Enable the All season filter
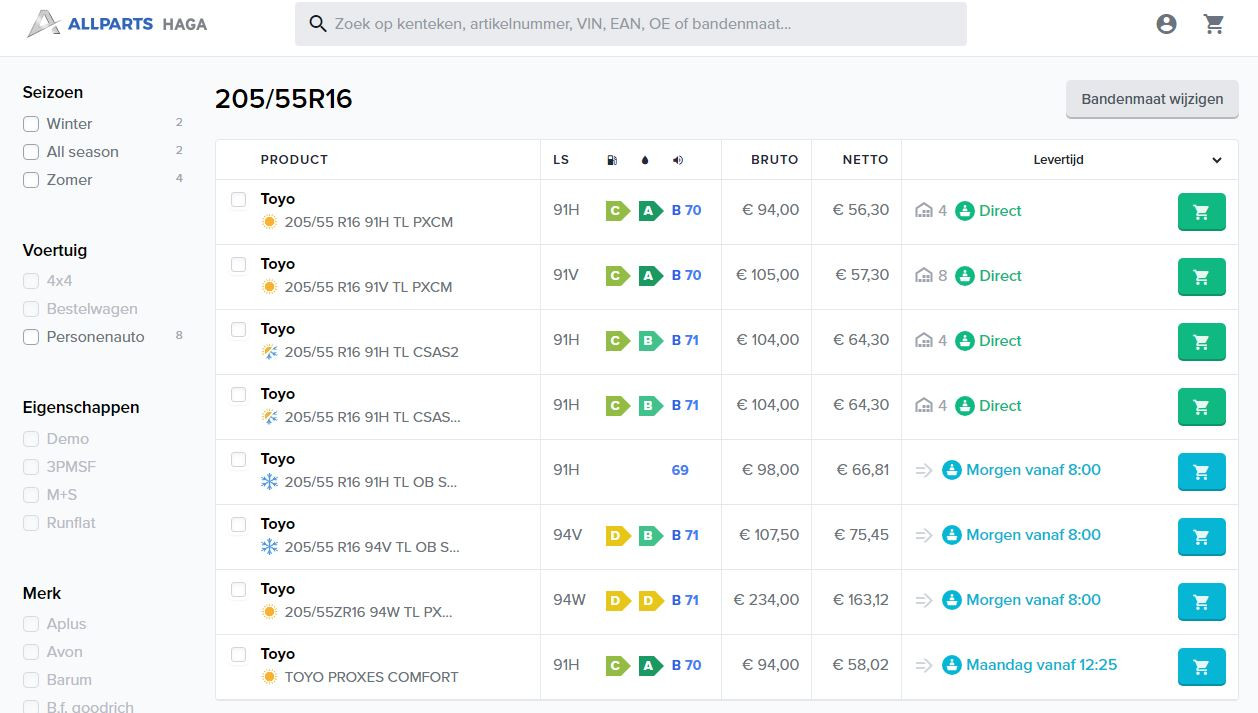The image size is (1258, 713). click(x=31, y=152)
